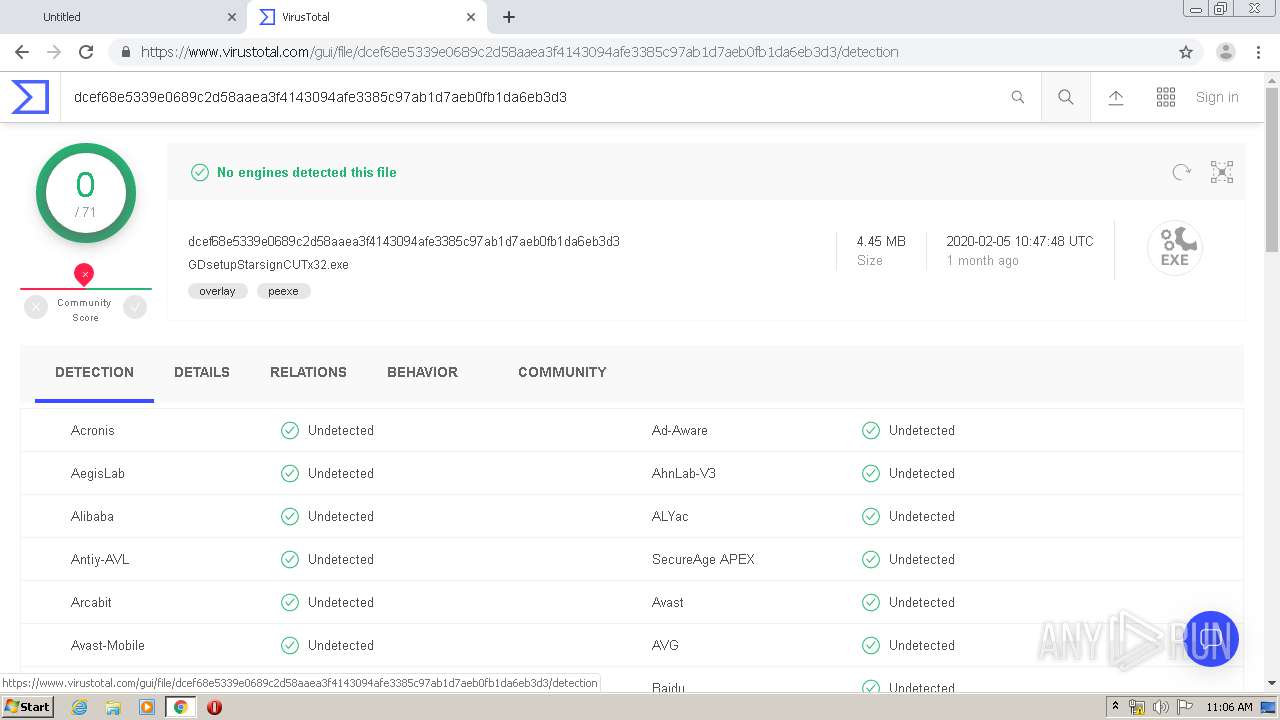Open the apps grid icon
1280x720 pixels.
(1166, 97)
